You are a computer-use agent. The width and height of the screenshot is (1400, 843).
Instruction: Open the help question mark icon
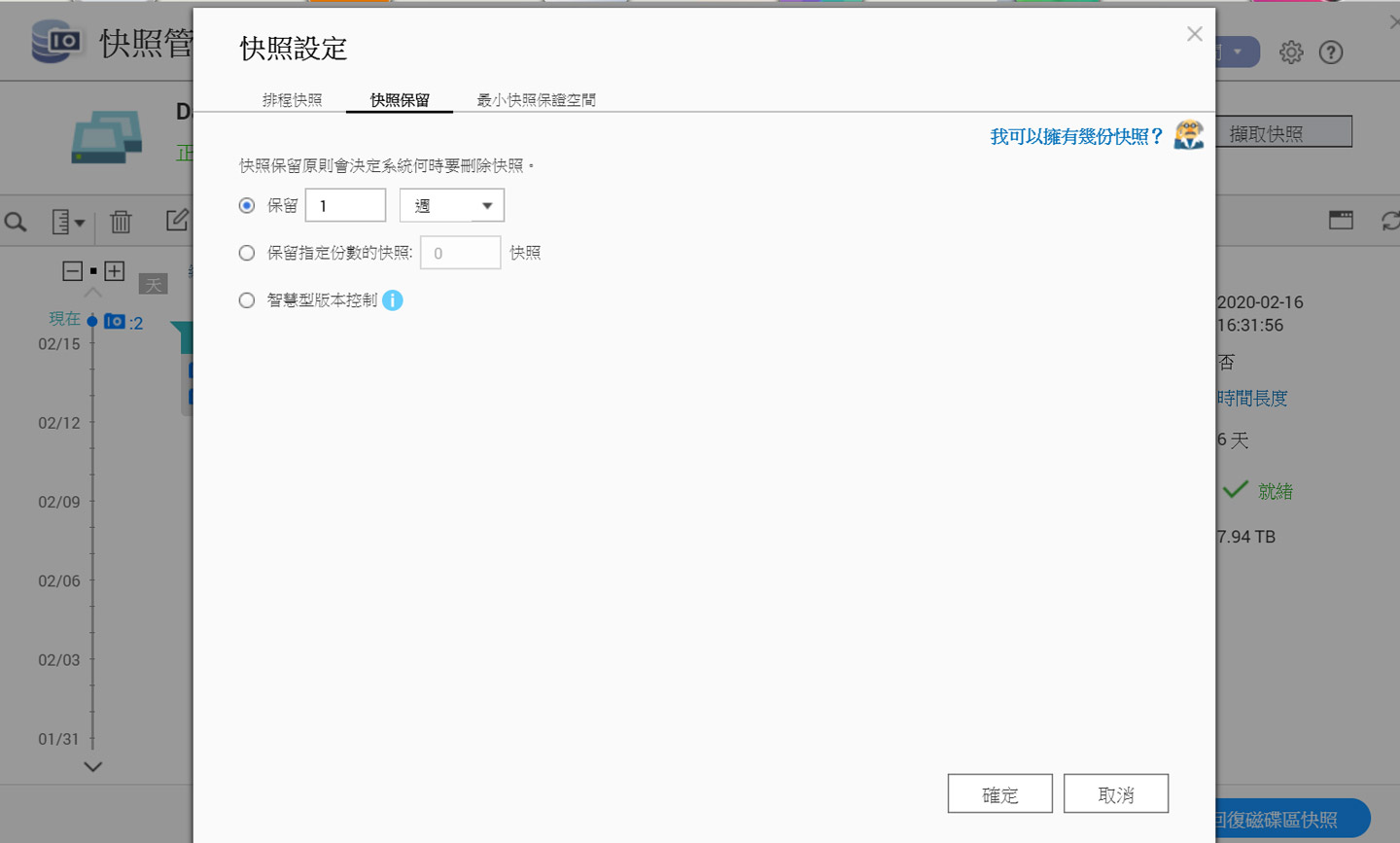[x=1331, y=53]
